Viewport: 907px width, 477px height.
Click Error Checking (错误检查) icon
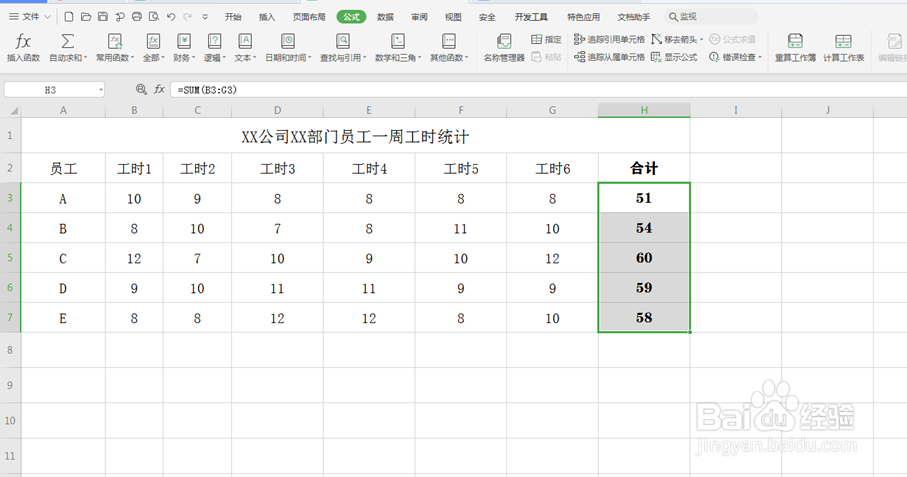[x=714, y=57]
